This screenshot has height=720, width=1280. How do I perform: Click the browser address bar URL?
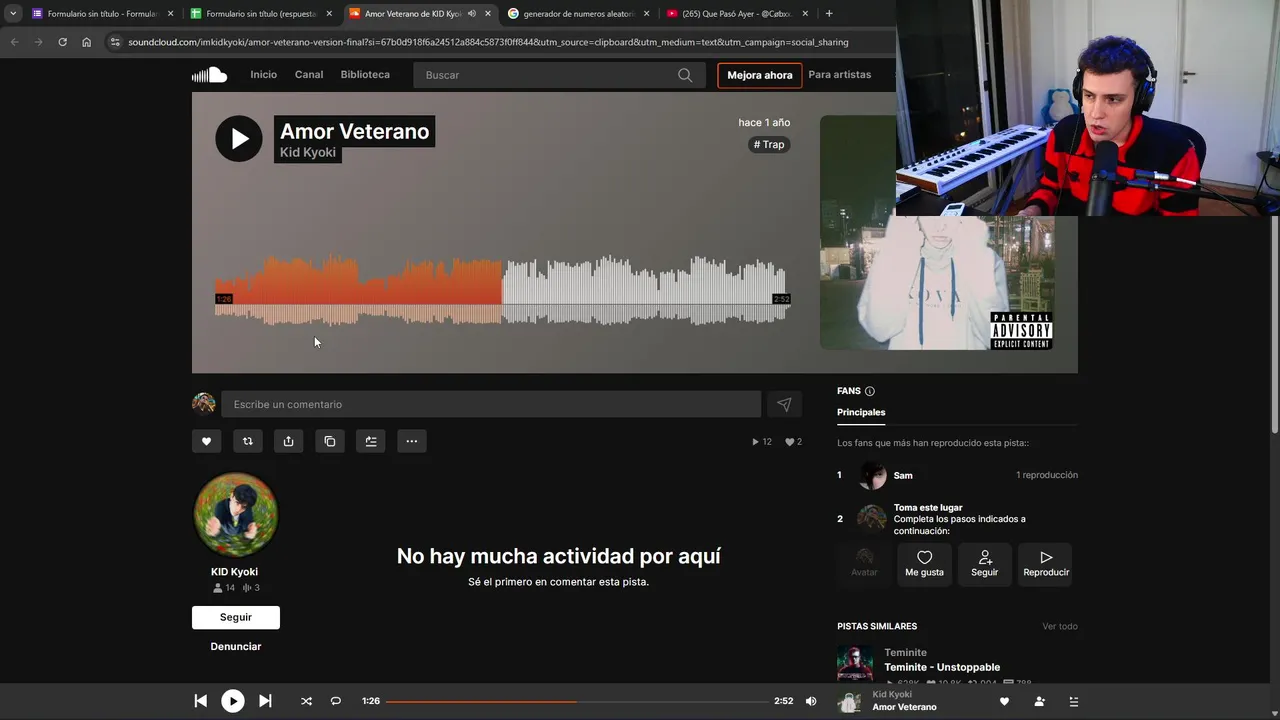pyautogui.click(x=488, y=42)
